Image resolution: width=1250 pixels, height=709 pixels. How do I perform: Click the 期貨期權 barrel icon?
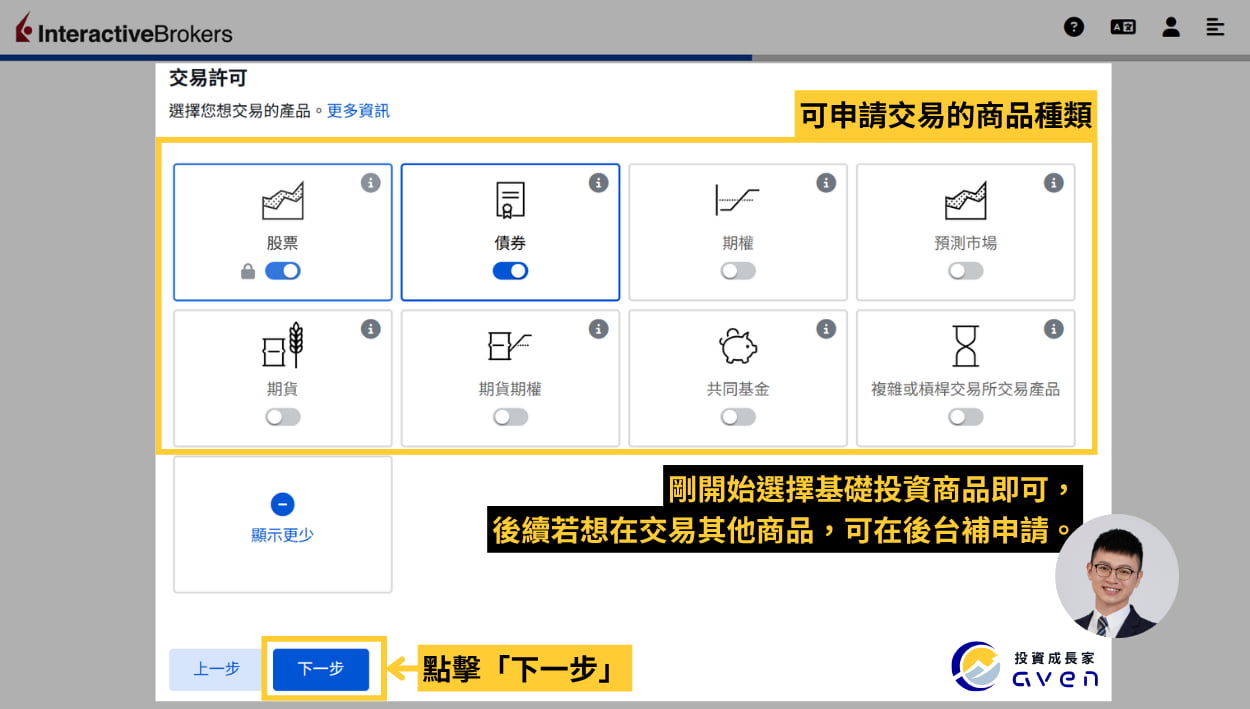(x=510, y=346)
